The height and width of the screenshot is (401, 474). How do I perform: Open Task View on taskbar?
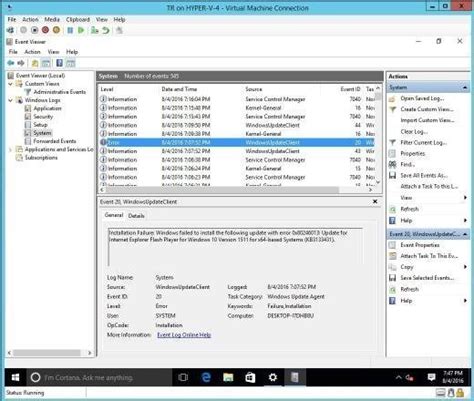point(183,377)
